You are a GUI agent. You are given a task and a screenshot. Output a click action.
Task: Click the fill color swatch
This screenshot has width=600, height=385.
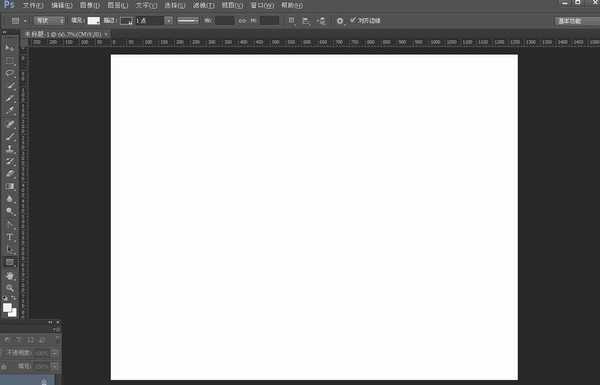coord(93,21)
